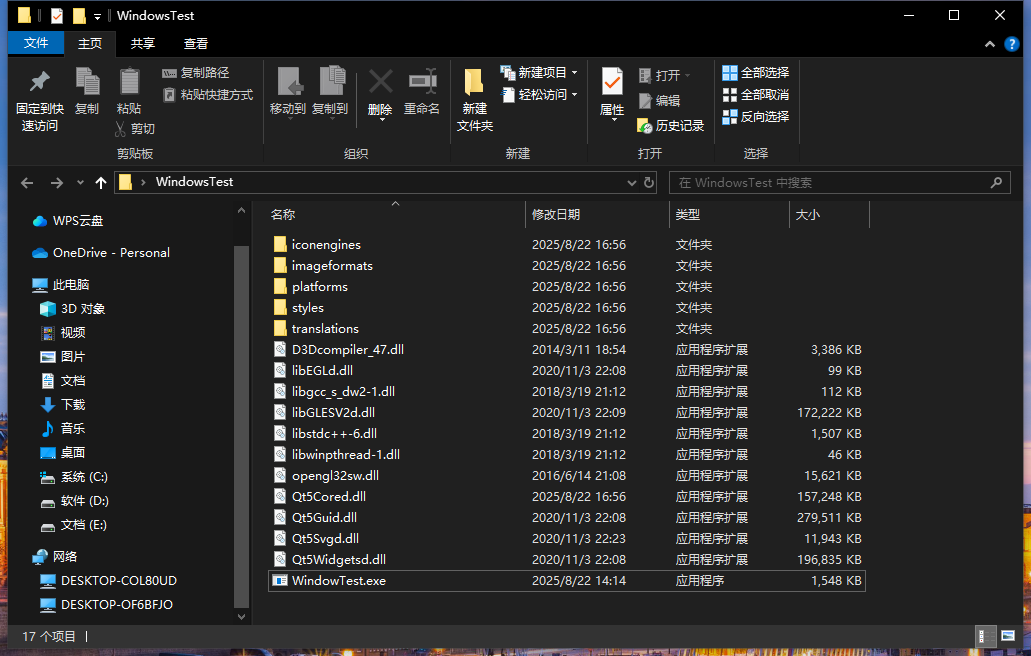Click the WindowsTest address bar path
The height and width of the screenshot is (656, 1031).
click(x=194, y=182)
